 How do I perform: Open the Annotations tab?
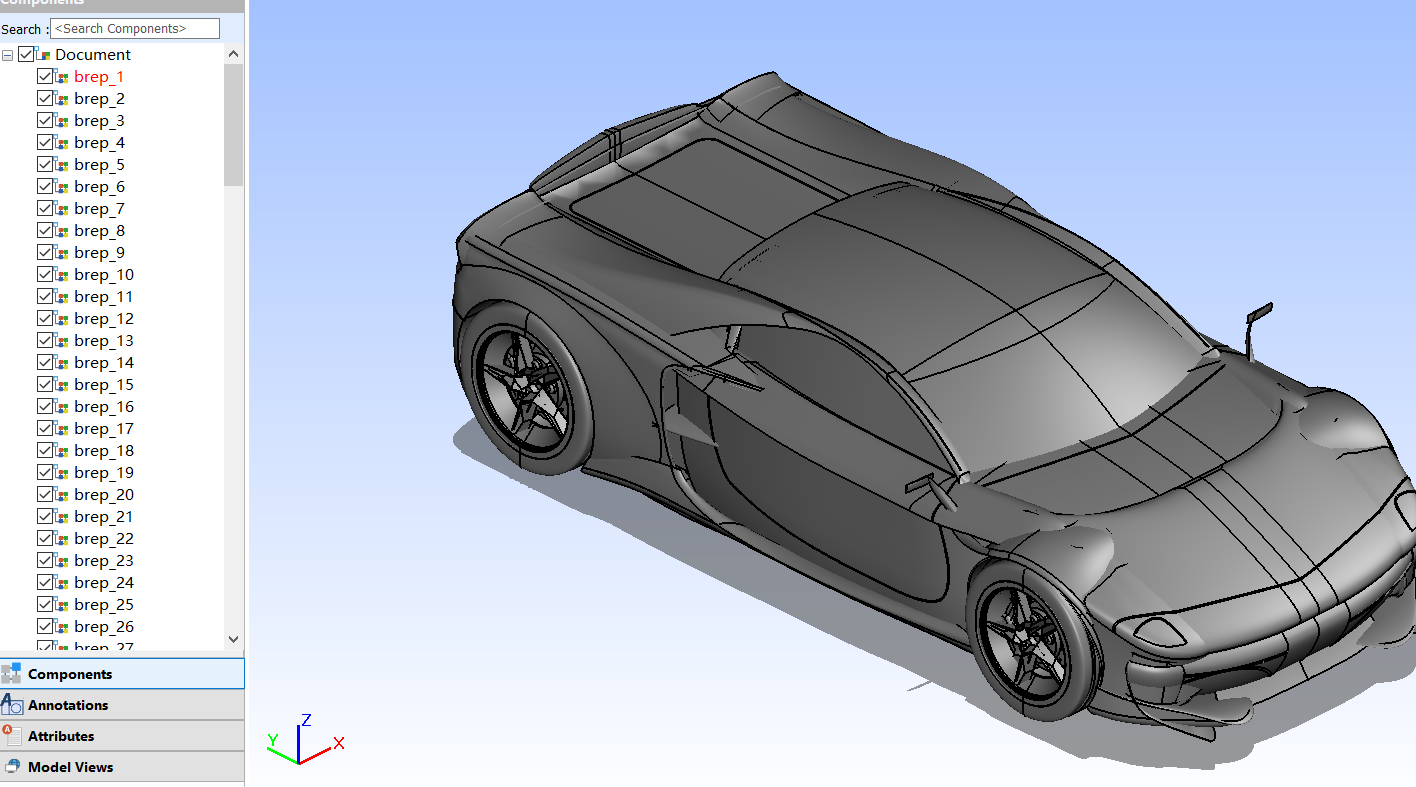pos(122,705)
